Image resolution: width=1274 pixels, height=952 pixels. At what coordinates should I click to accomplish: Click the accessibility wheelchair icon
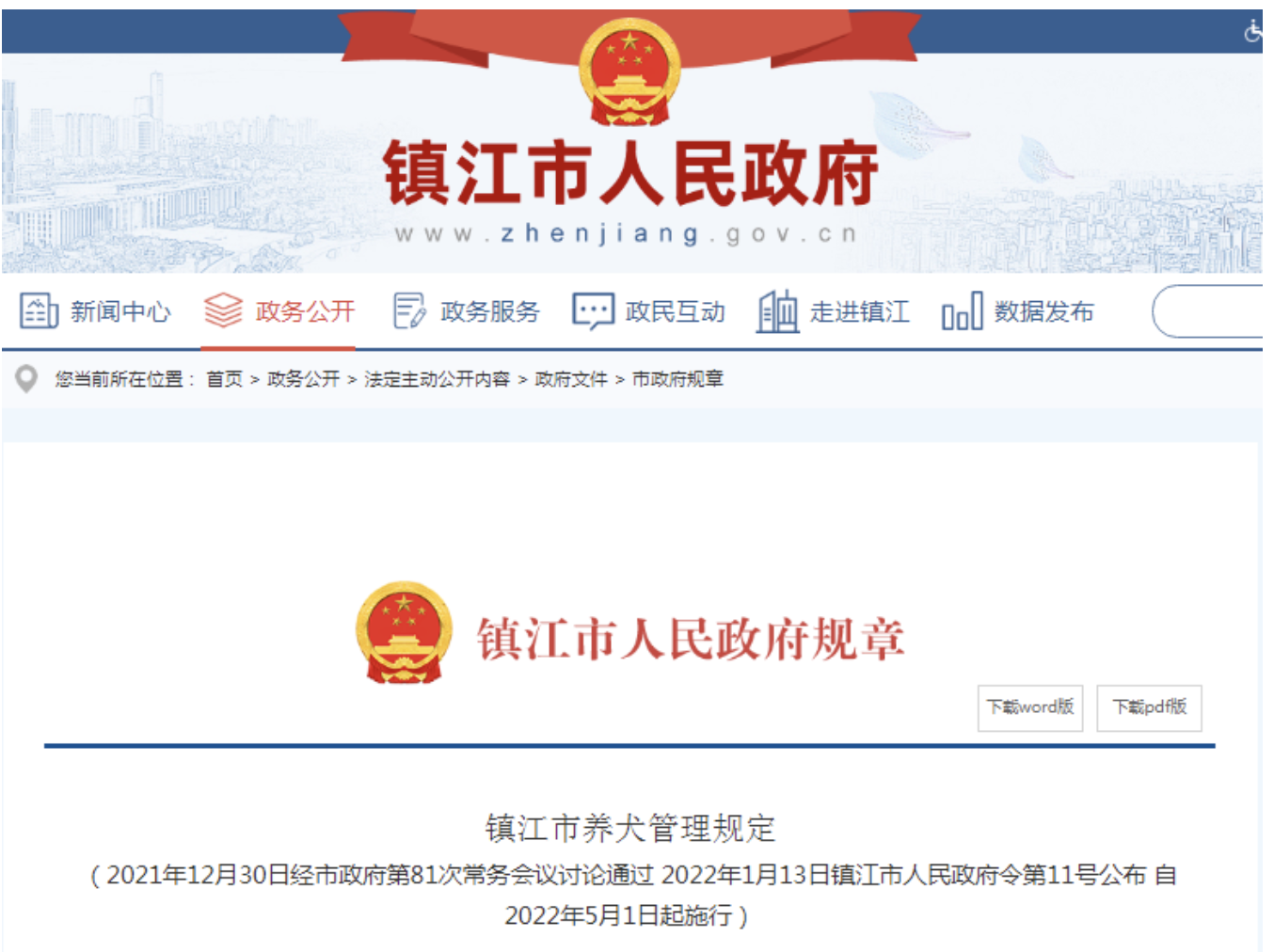click(1252, 31)
